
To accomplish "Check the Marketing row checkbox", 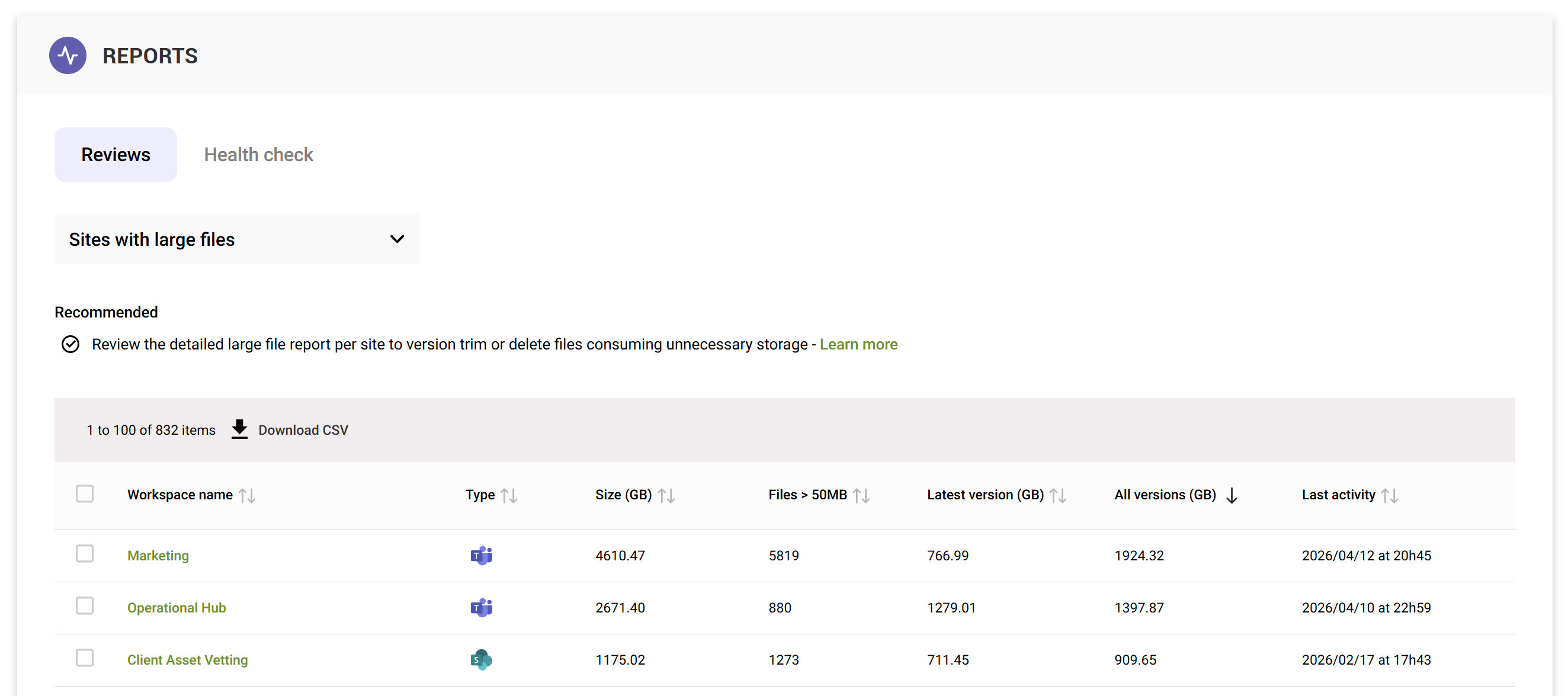I will [x=85, y=553].
